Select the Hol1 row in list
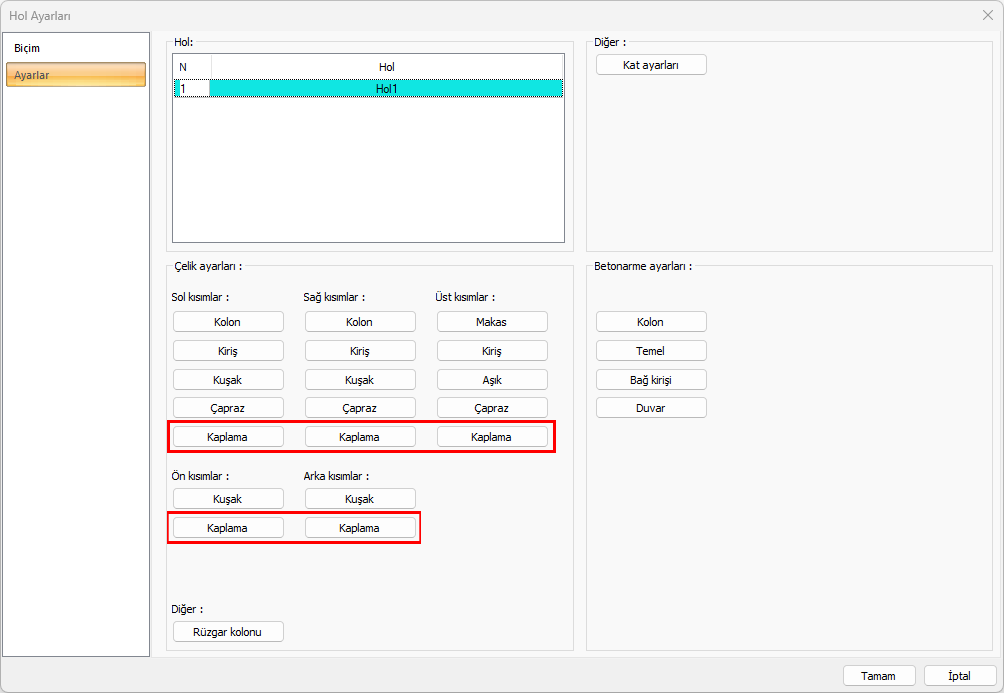The image size is (1004, 693). [386, 88]
